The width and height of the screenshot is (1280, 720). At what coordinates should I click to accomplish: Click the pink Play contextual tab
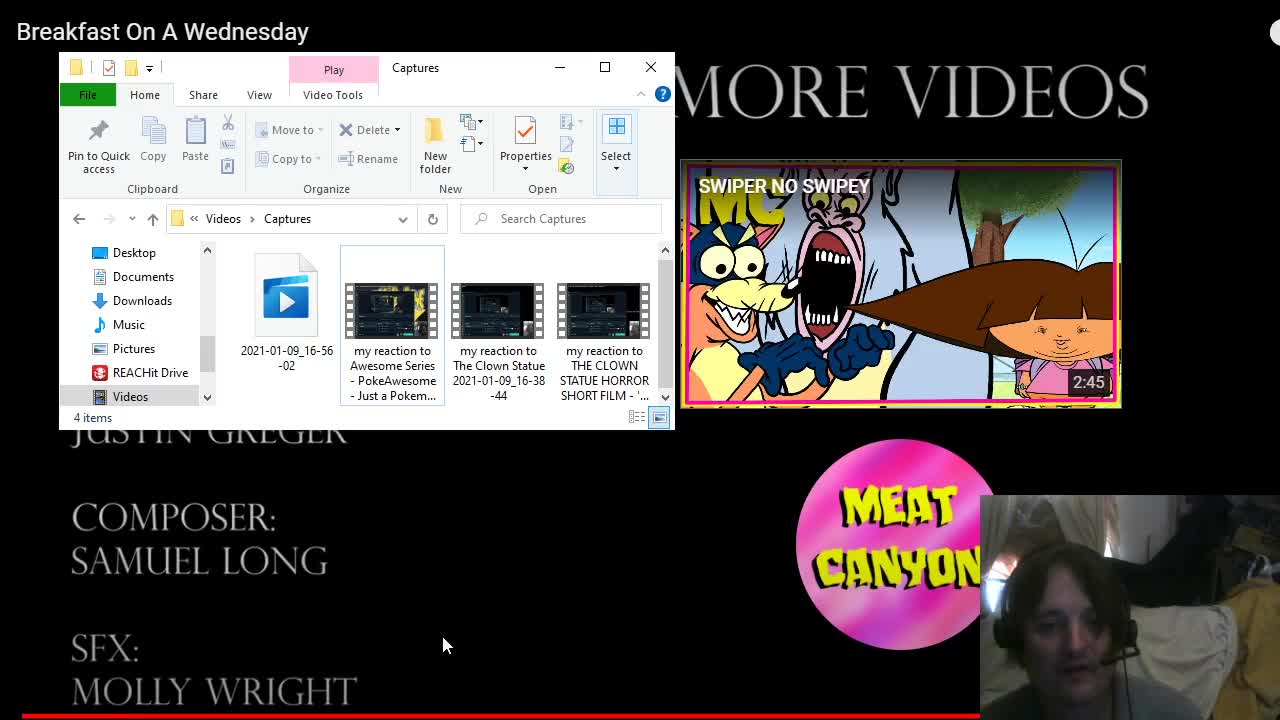(x=334, y=70)
